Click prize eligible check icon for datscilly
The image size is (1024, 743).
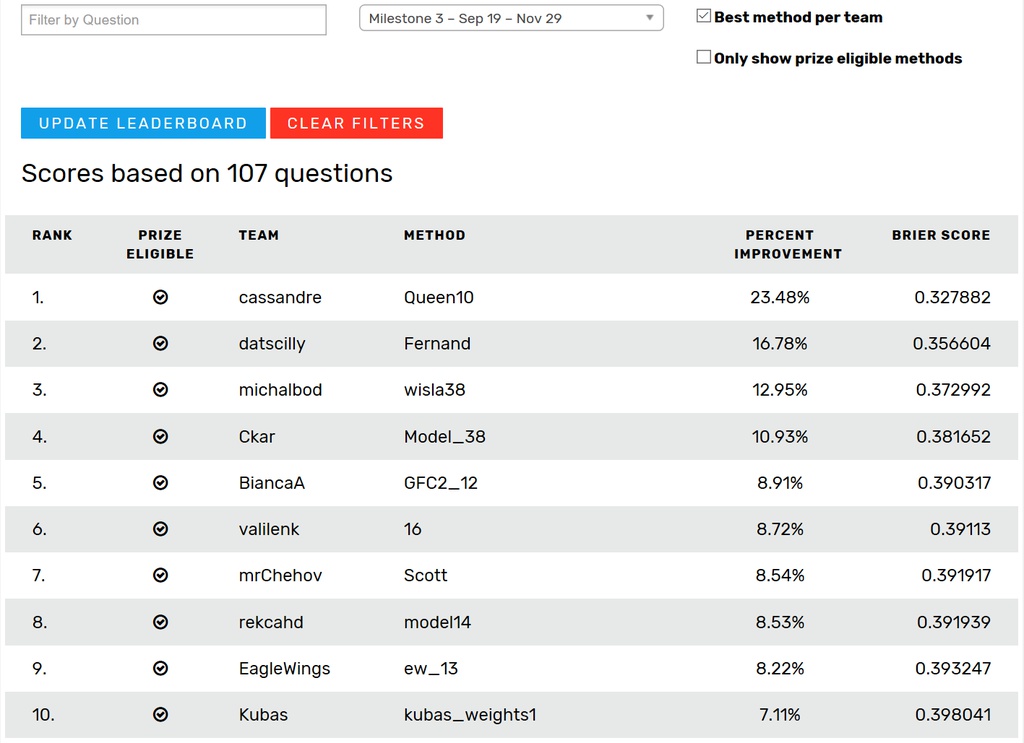click(160, 343)
